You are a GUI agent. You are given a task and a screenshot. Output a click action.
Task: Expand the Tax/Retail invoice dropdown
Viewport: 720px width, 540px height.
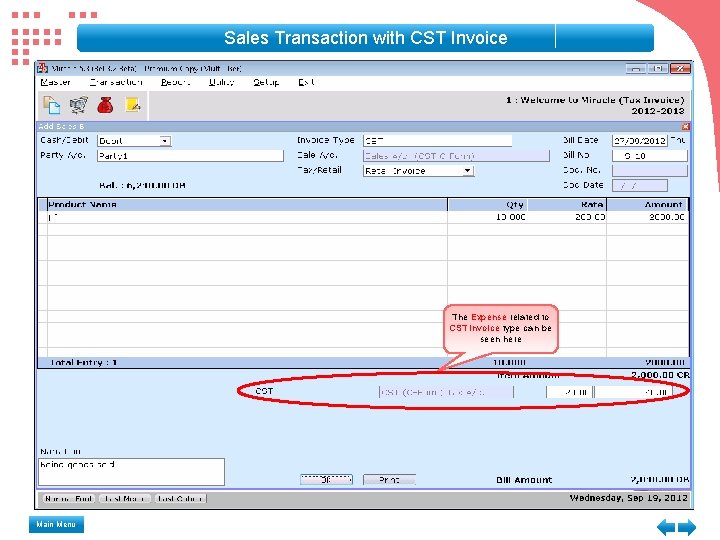[x=467, y=171]
